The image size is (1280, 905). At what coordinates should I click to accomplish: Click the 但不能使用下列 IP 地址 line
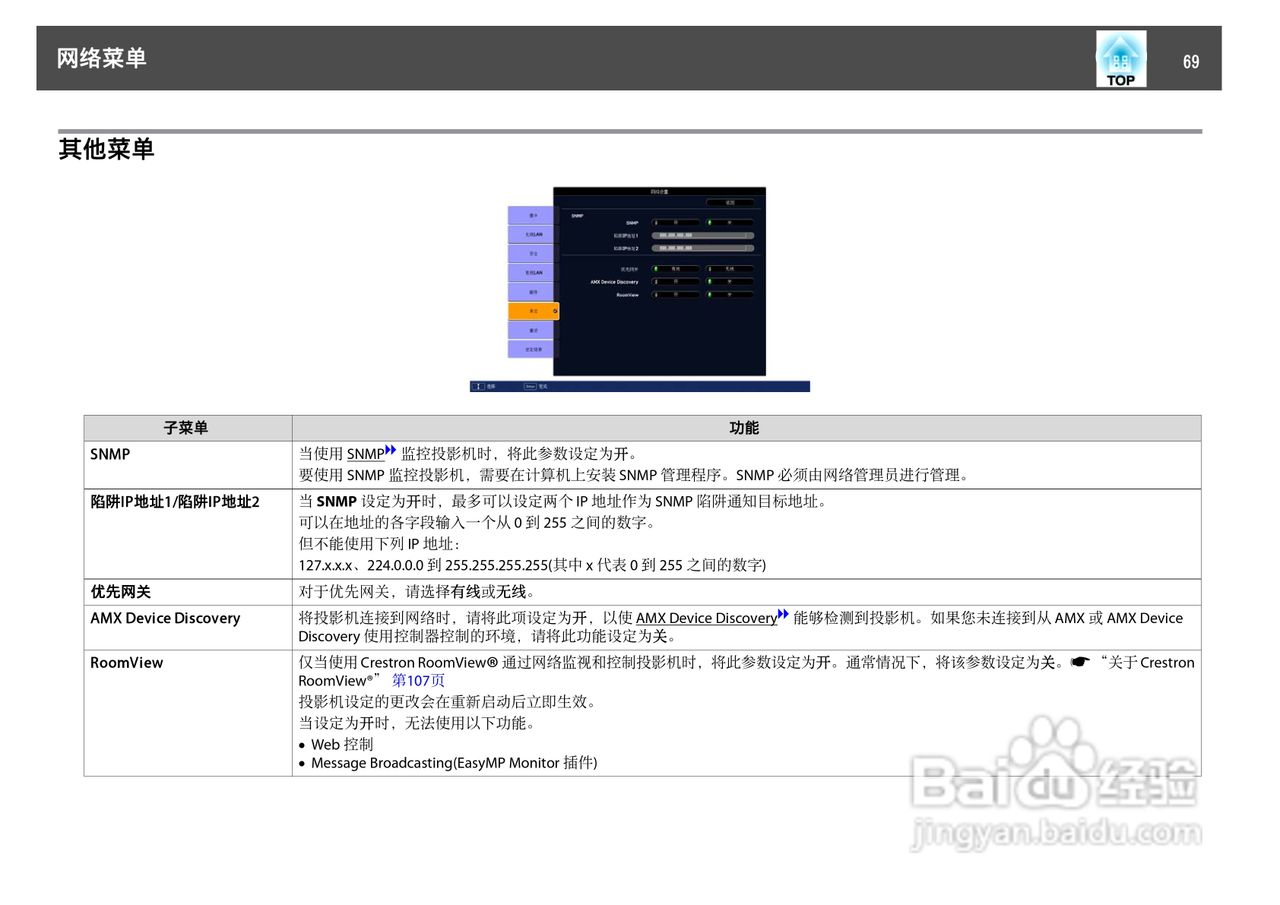(x=379, y=544)
